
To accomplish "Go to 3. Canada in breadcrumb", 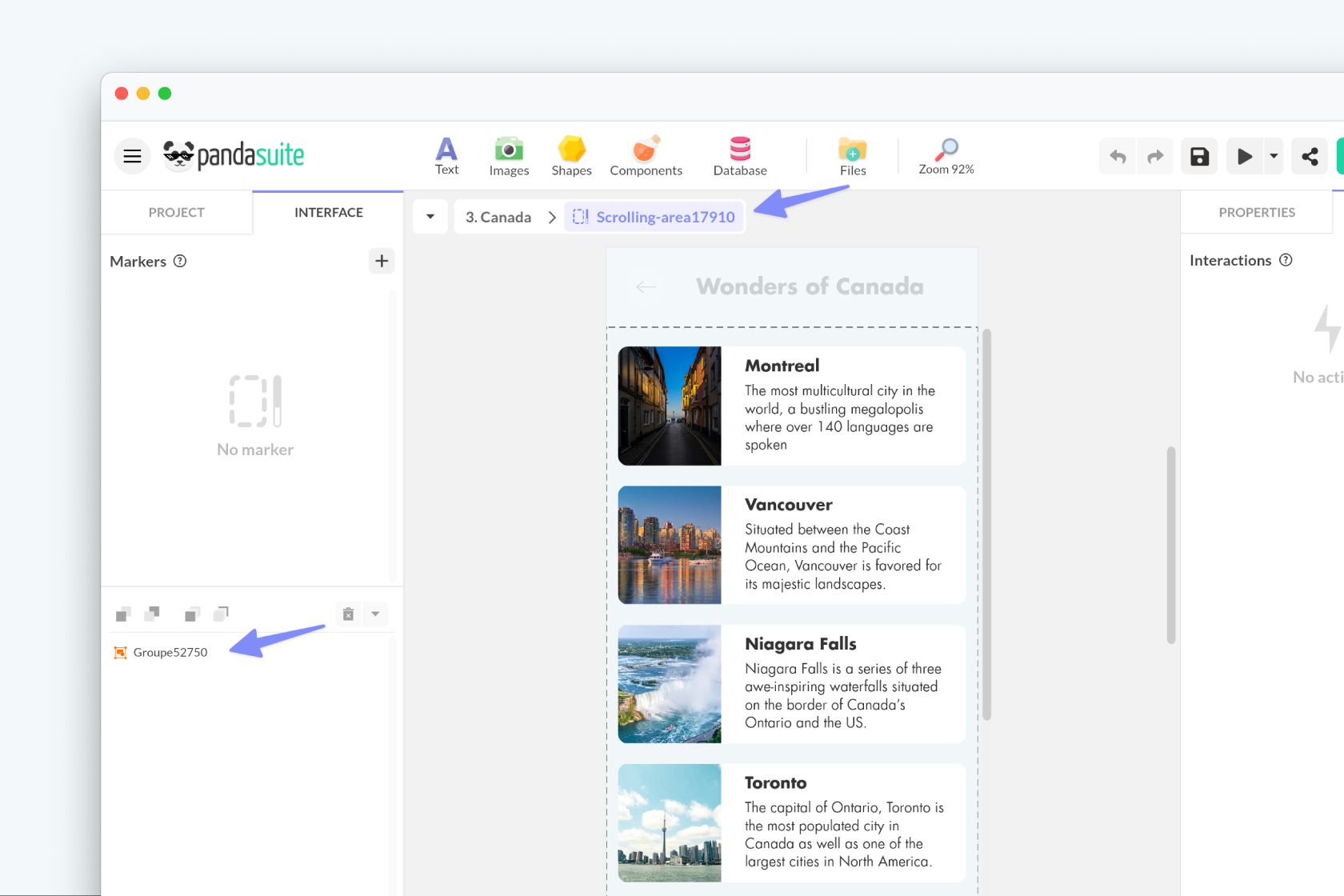I will 498,217.
